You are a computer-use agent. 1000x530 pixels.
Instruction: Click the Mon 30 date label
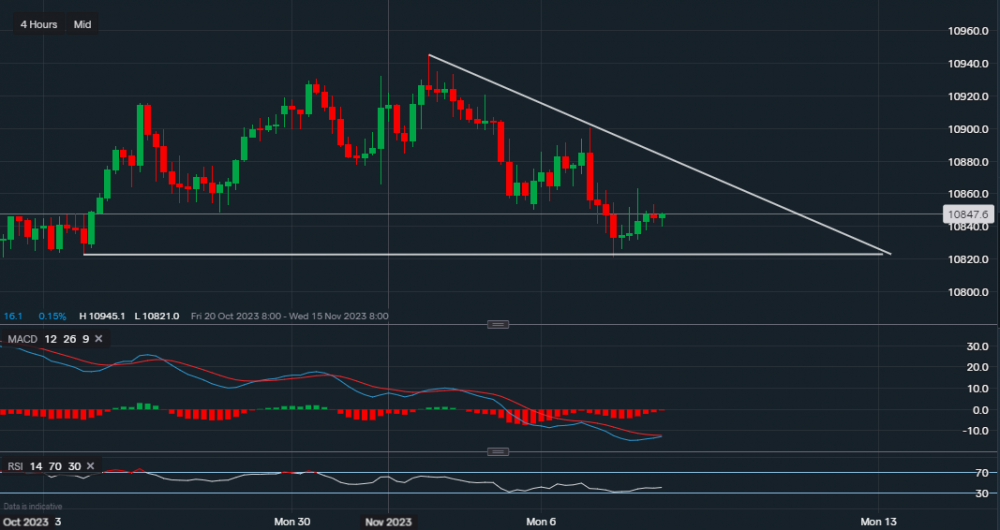(x=292, y=521)
